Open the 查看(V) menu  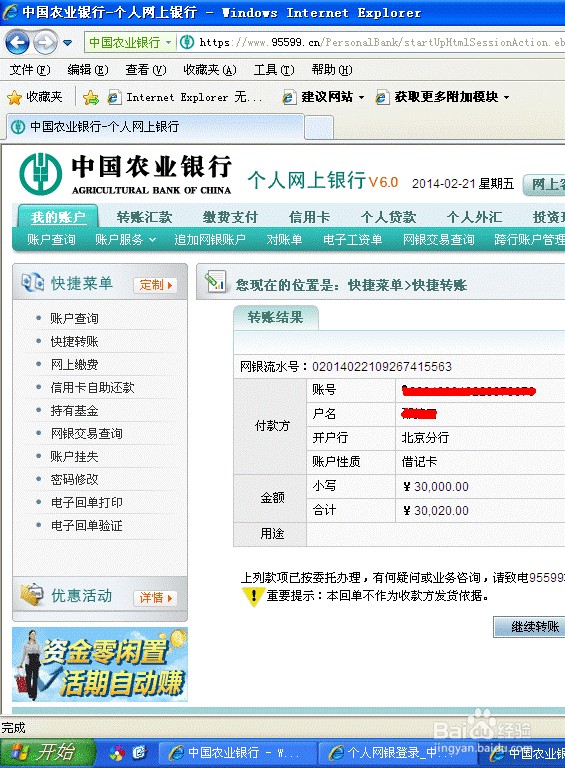[145, 70]
